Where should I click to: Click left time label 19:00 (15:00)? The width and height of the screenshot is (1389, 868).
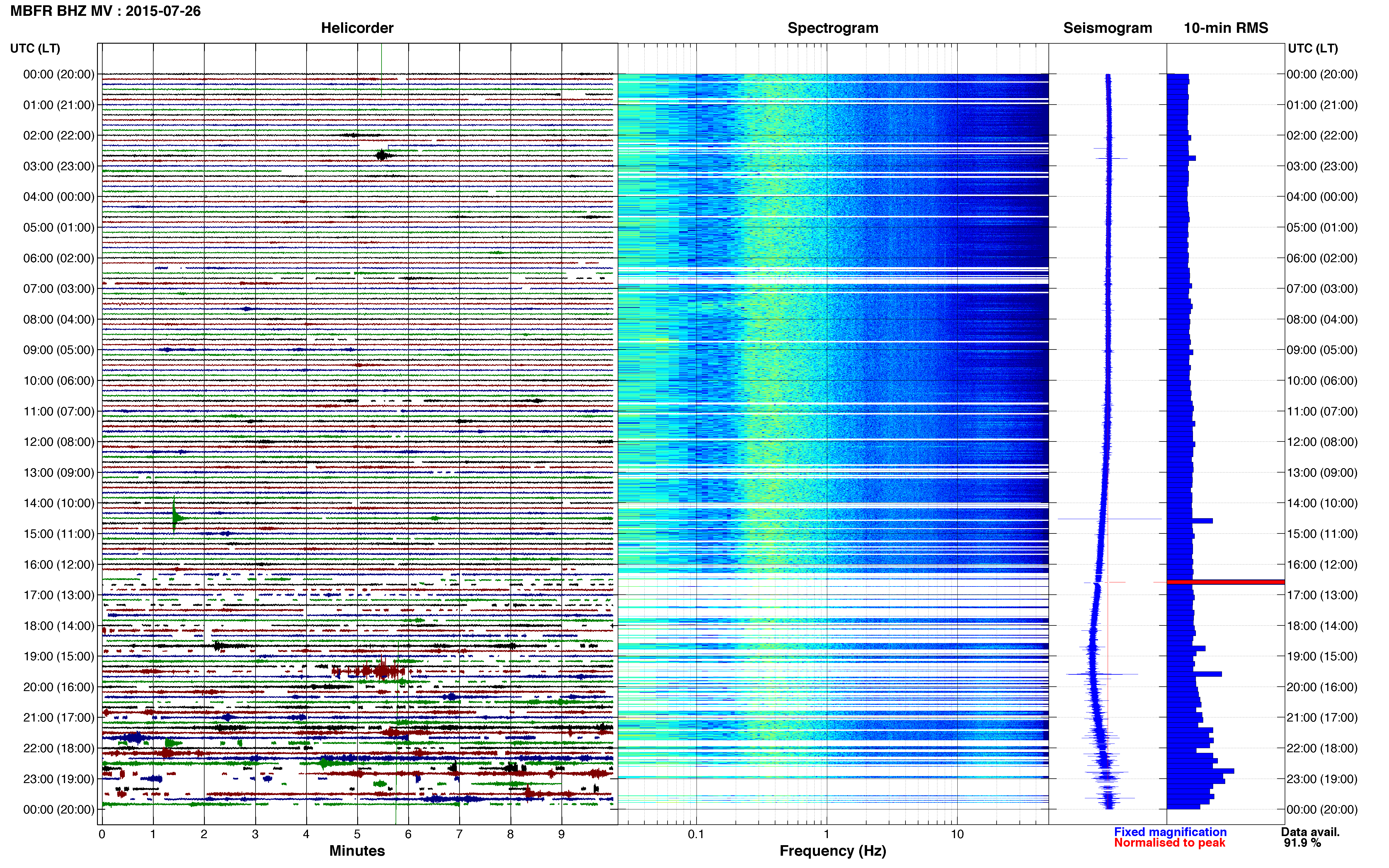click(x=59, y=656)
